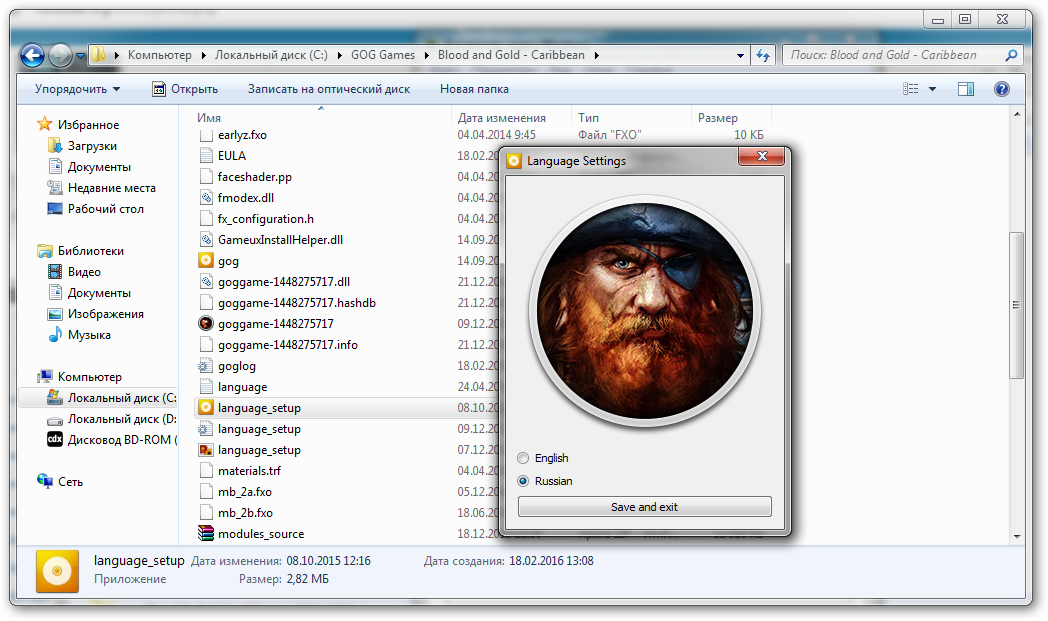
Task: Go forward with the Explorer forward arrow
Action: coord(60,55)
